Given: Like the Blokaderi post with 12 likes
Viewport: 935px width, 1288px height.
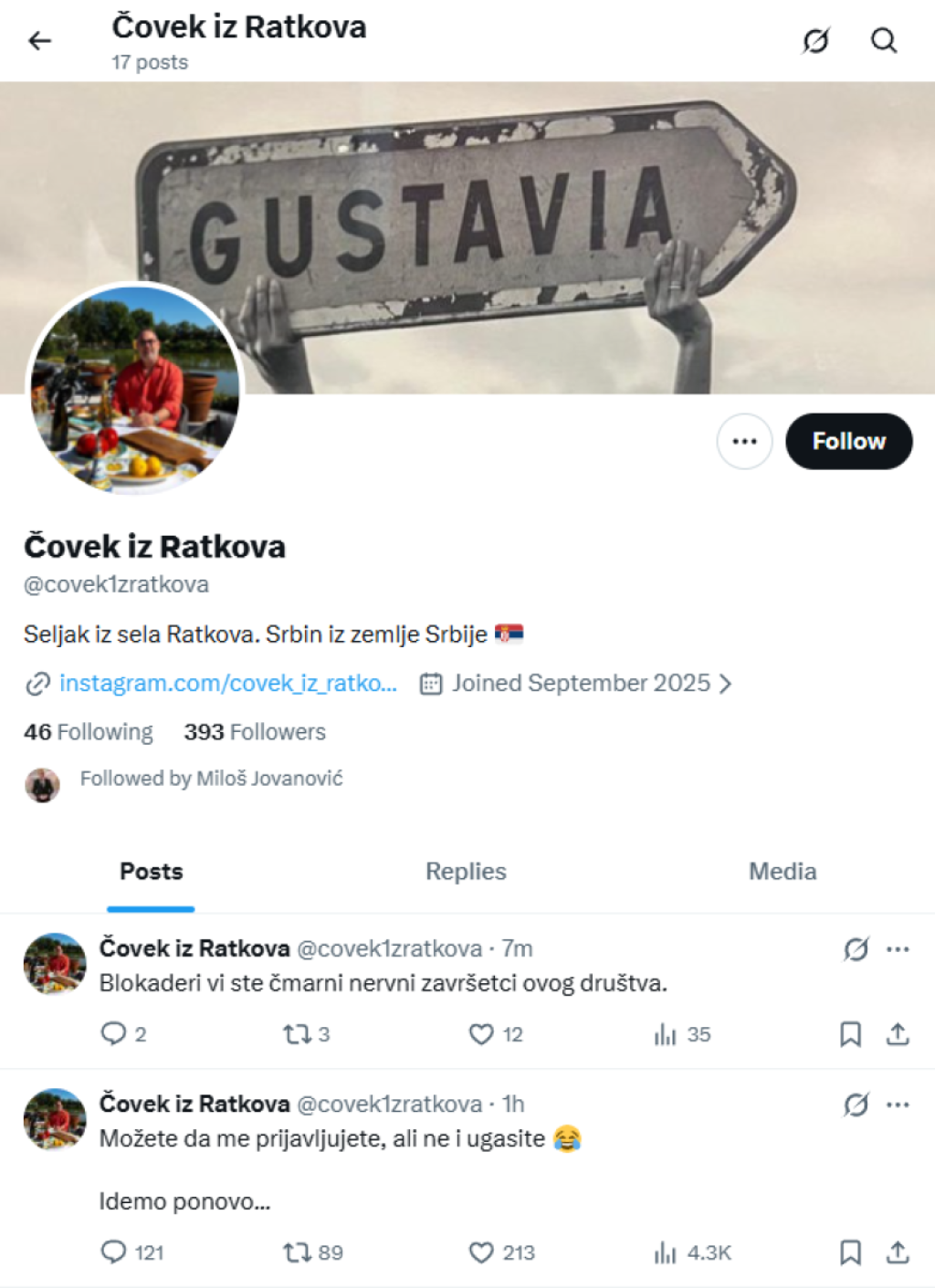Looking at the screenshot, I should pyautogui.click(x=496, y=1034).
